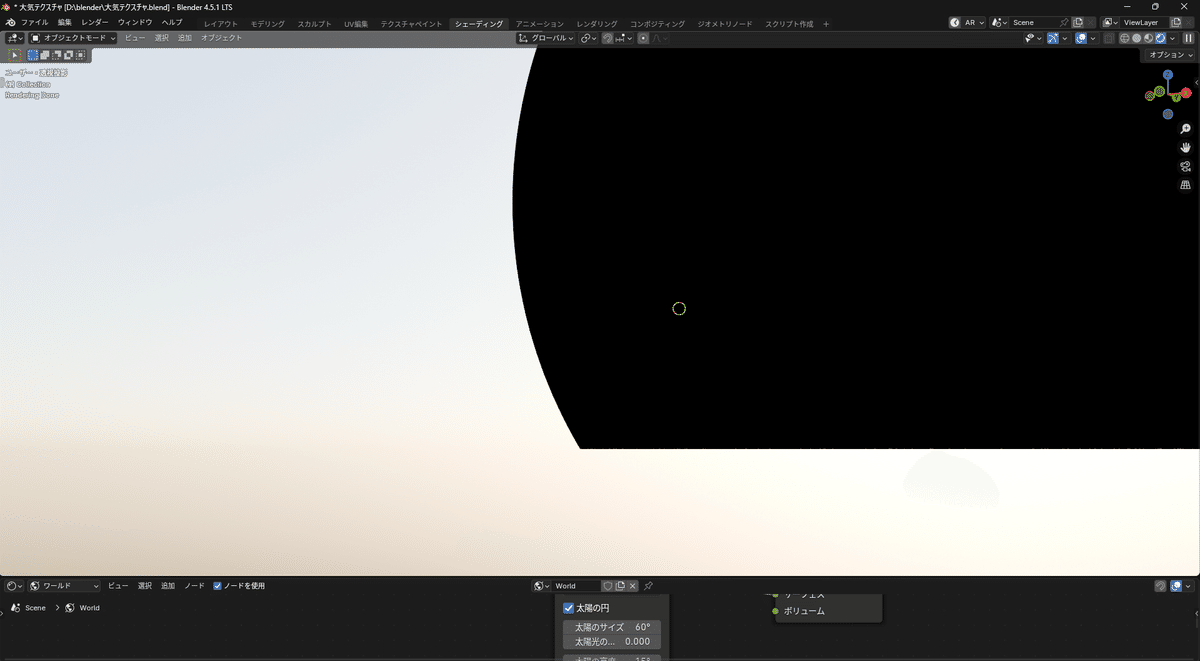Switch to the レイアウト workspace tab

(221, 23)
